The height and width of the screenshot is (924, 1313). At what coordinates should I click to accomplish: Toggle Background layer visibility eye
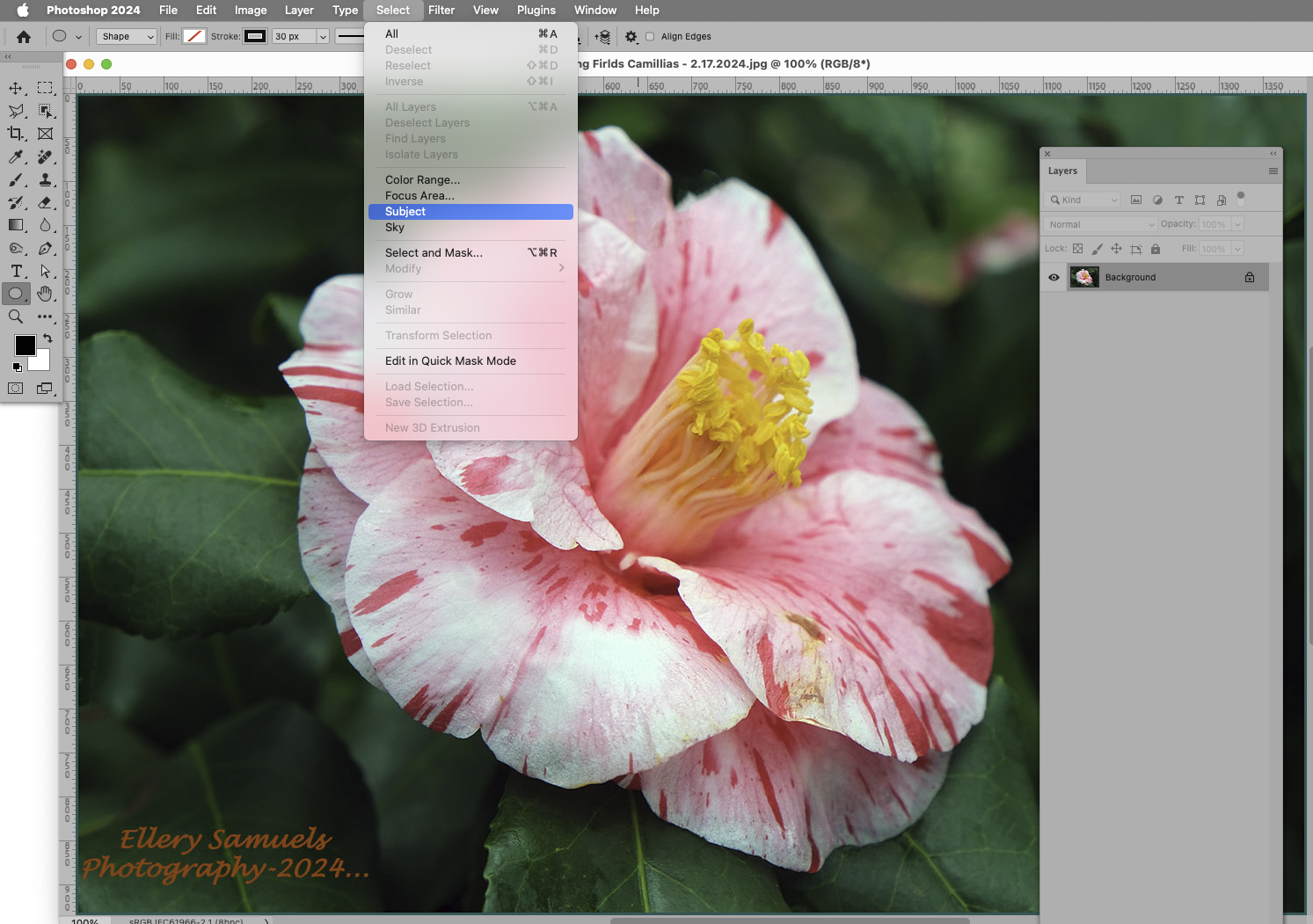click(x=1053, y=277)
